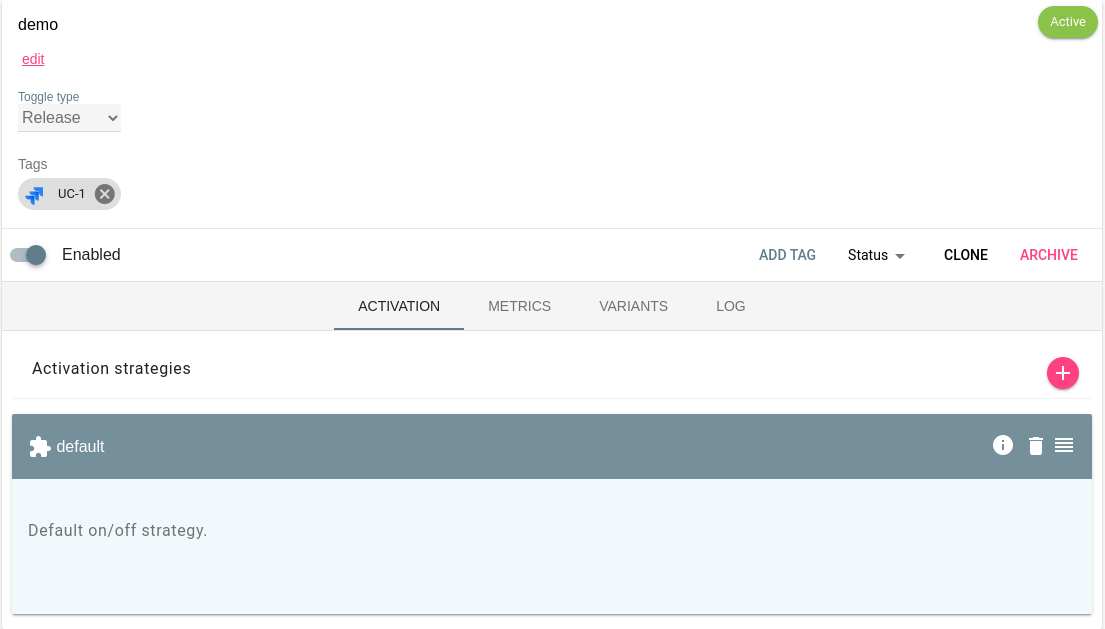The width and height of the screenshot is (1105, 629).
Task: Select the ACTIVATION tab
Action: [398, 306]
